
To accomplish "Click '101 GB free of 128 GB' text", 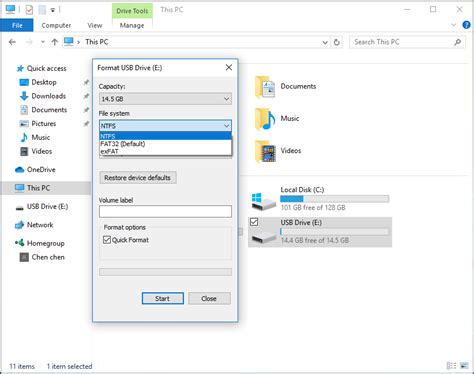I will (313, 207).
